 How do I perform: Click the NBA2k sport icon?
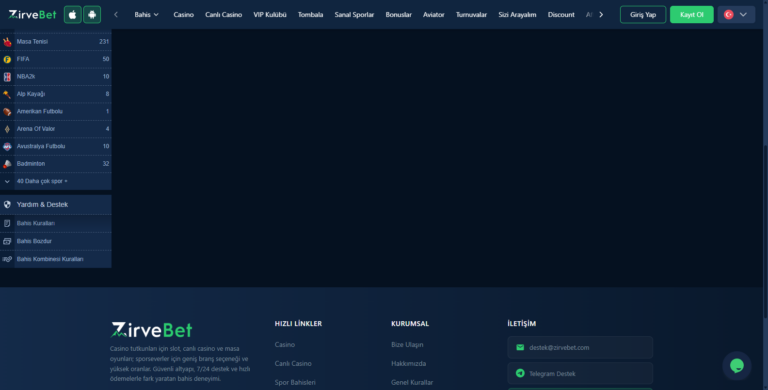(7, 77)
